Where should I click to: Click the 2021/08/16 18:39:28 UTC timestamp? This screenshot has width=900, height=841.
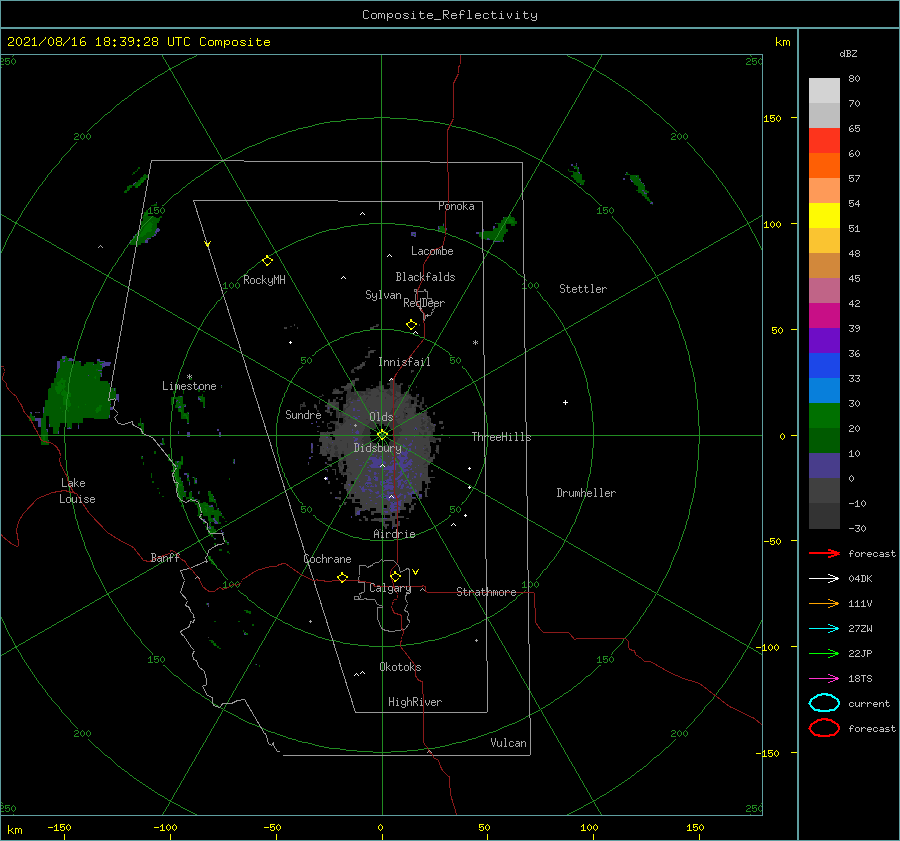coord(99,42)
